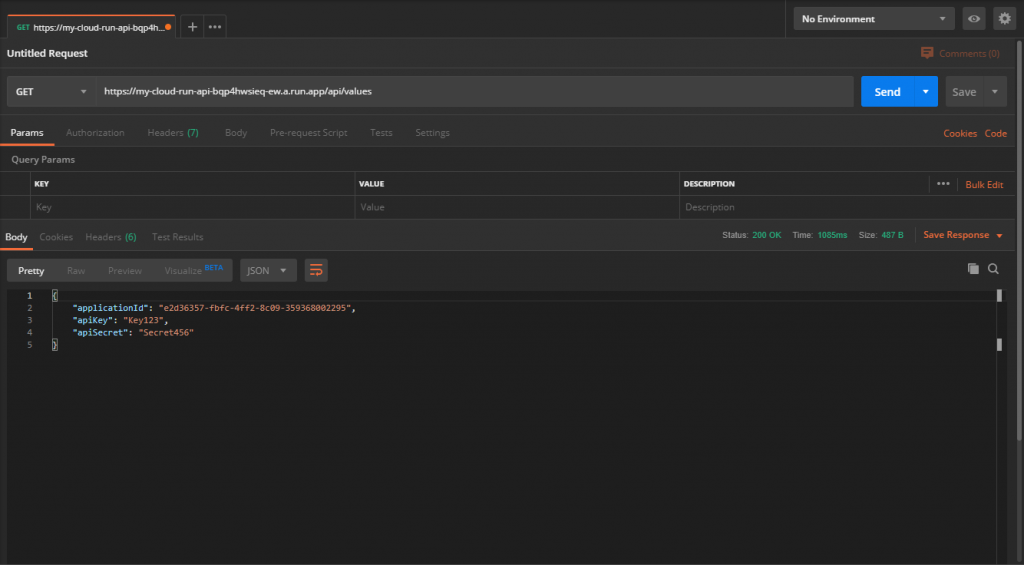Click the Untitled Request title

pyautogui.click(x=47, y=53)
